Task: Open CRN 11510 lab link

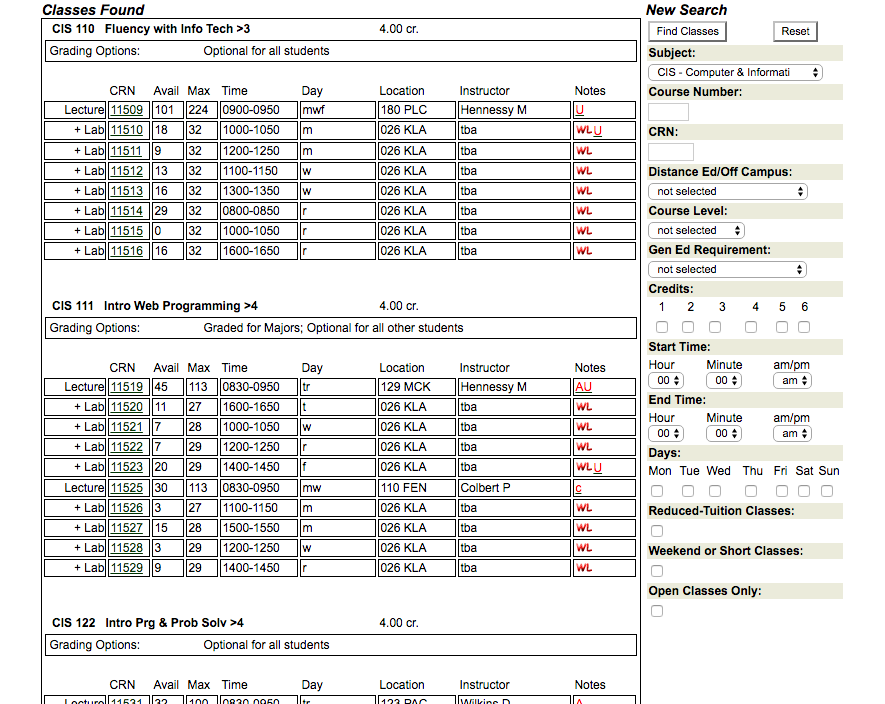Action: pos(127,130)
